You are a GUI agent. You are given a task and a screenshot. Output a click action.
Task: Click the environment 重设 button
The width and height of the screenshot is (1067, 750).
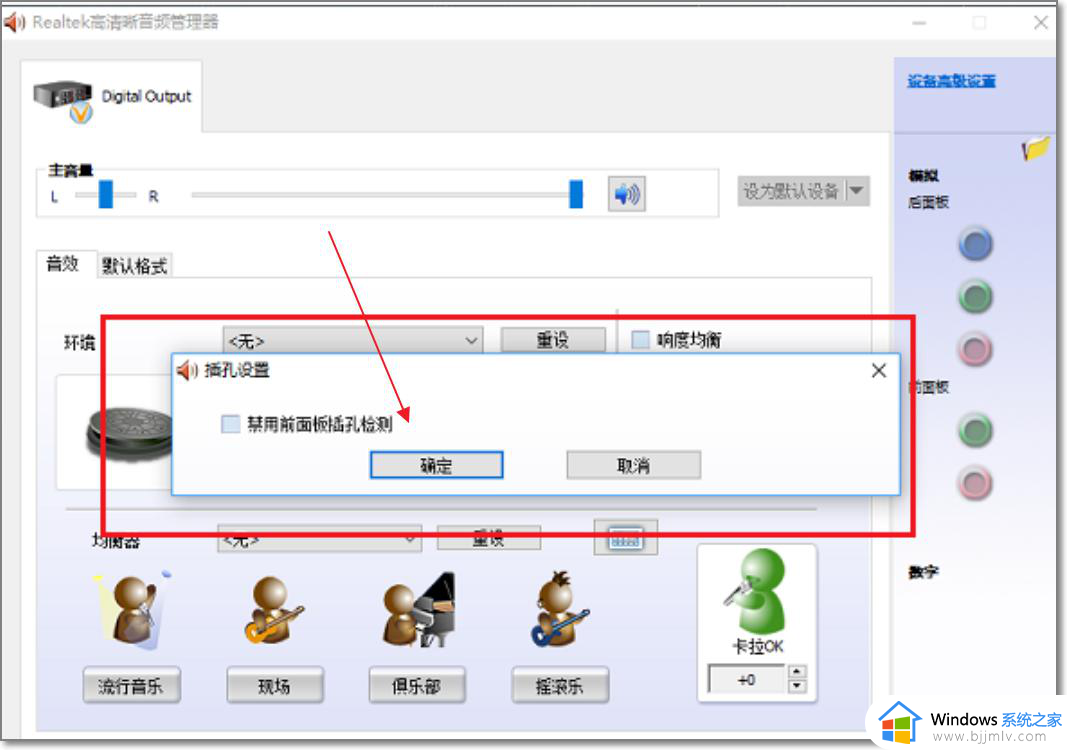tap(553, 340)
